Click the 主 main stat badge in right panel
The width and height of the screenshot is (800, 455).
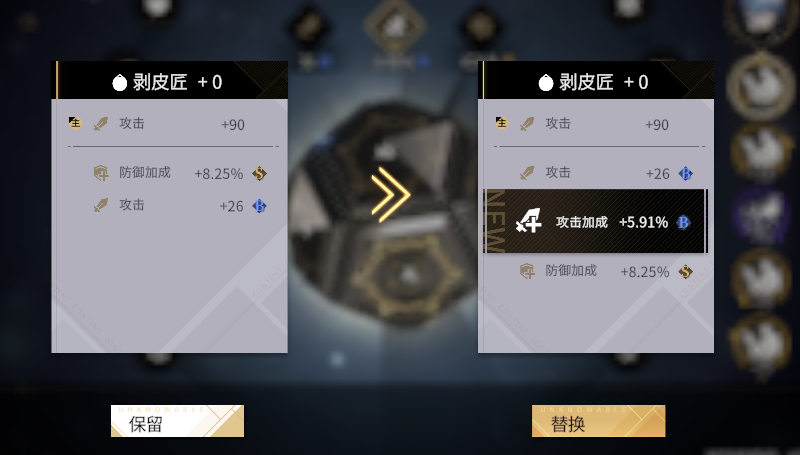[x=502, y=123]
